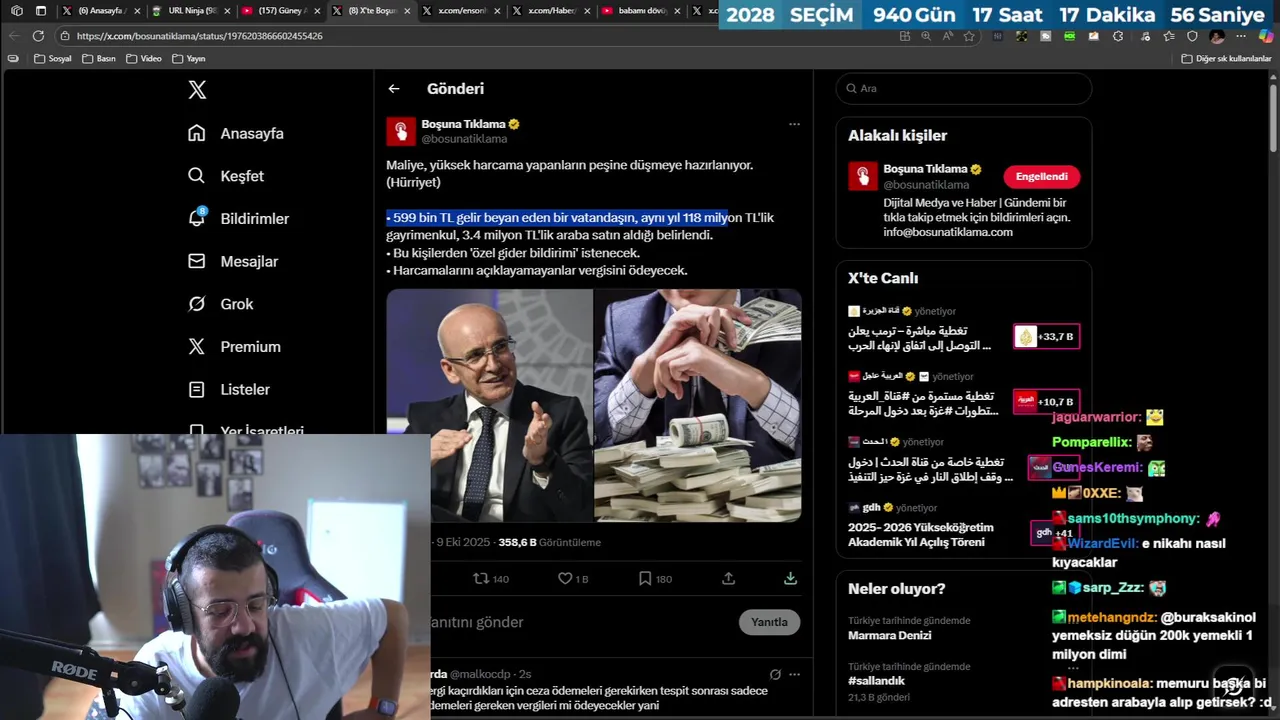Click the Keşfet magnifier icon
Image resolution: width=1280 pixels, height=720 pixels.
197,176
